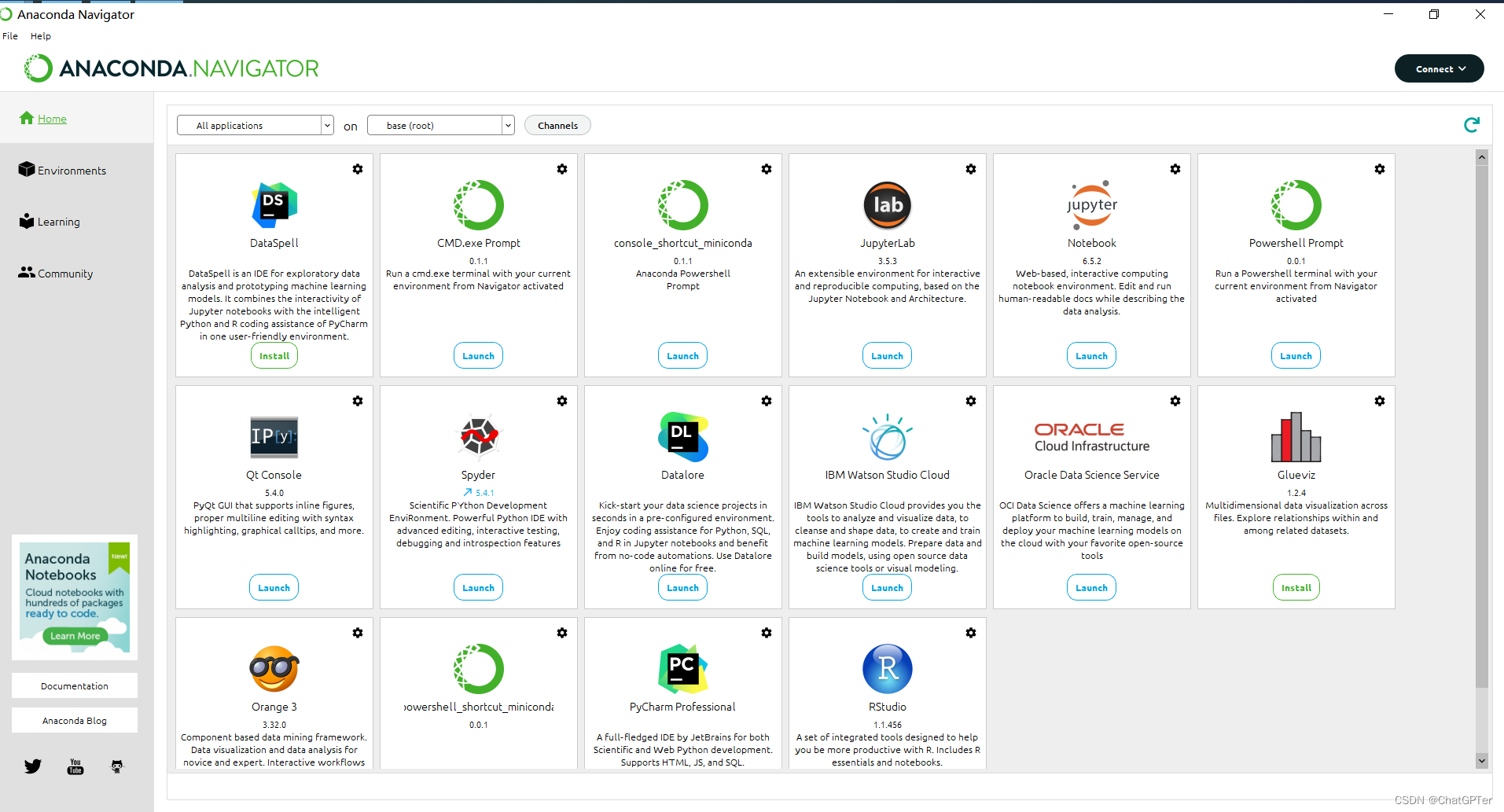Open the Anaconda Blog button

(x=75, y=720)
